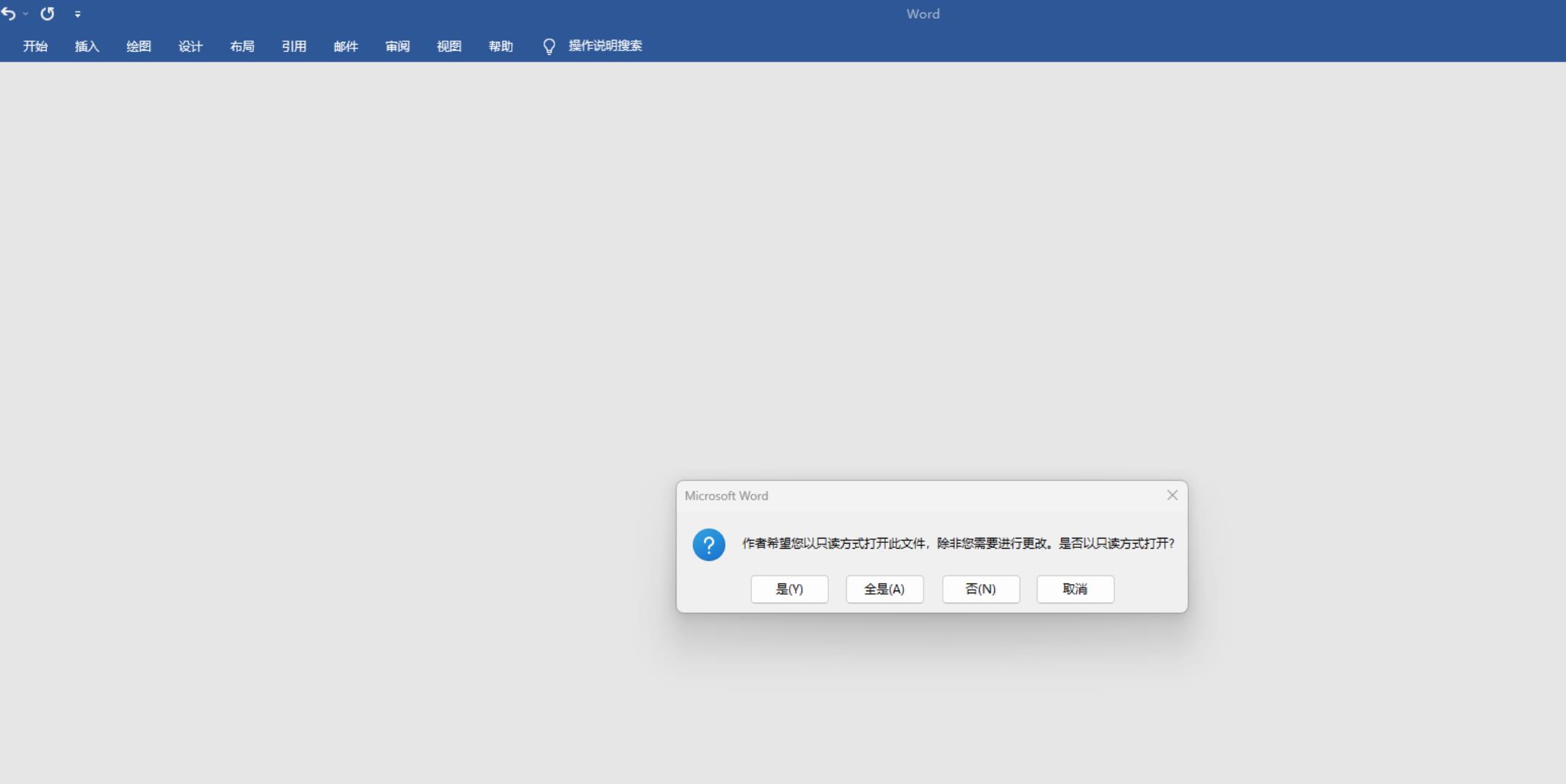Select the 设计 tab

191,46
